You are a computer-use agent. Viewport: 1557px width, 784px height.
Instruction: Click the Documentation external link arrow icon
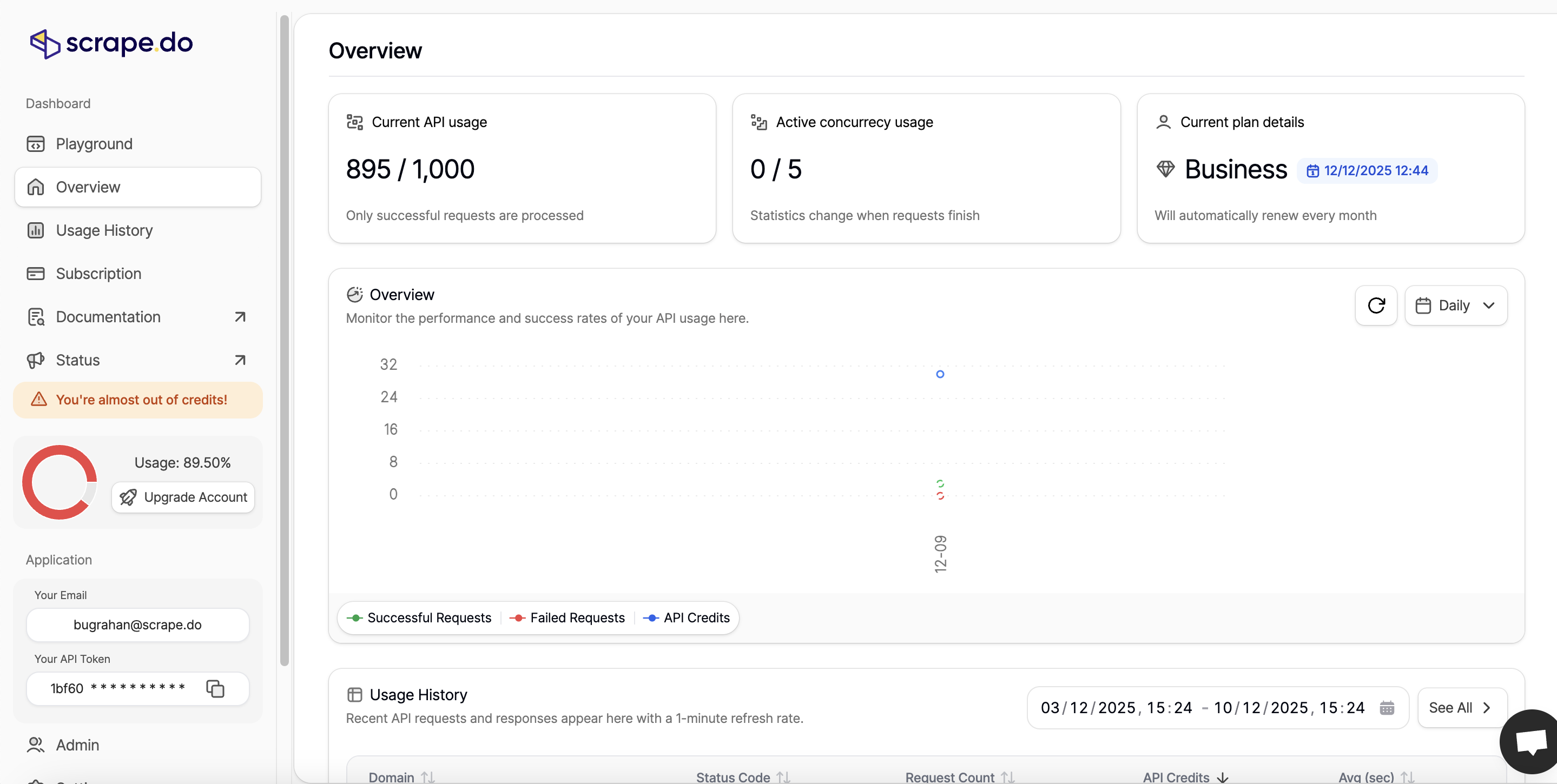[240, 316]
